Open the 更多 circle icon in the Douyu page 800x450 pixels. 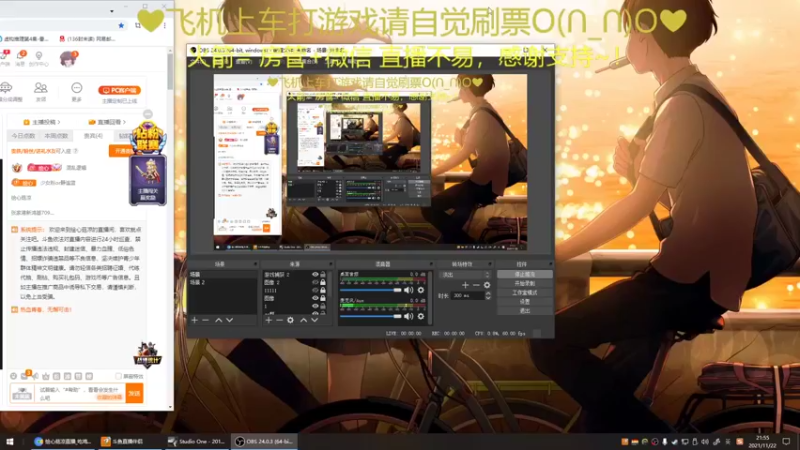[x=77, y=88]
